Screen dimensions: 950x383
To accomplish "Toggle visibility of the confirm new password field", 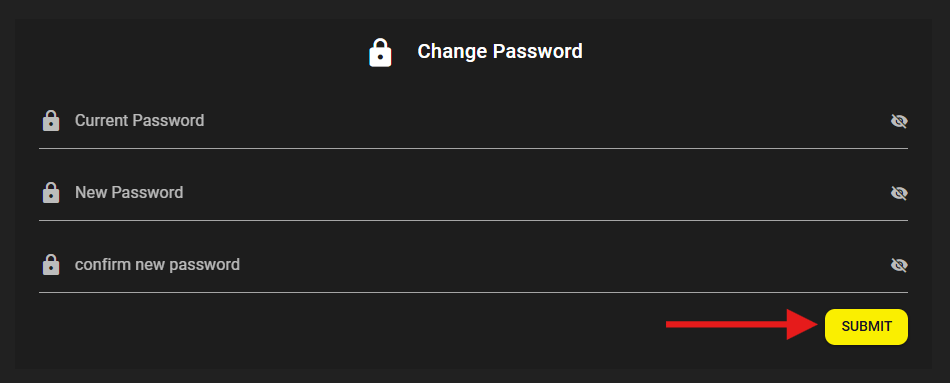I will coord(899,265).
